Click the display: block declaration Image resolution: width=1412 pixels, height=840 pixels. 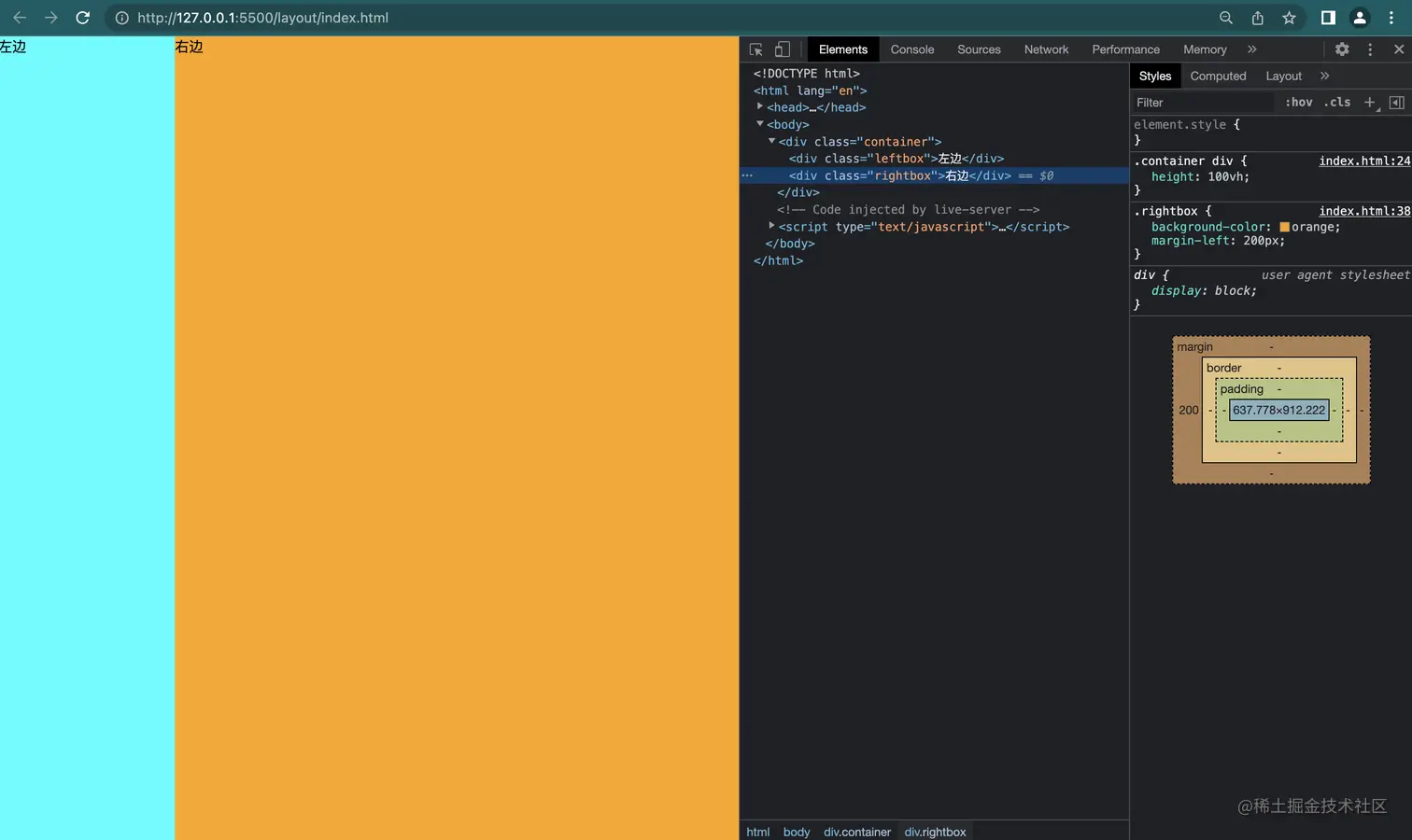pos(1204,290)
